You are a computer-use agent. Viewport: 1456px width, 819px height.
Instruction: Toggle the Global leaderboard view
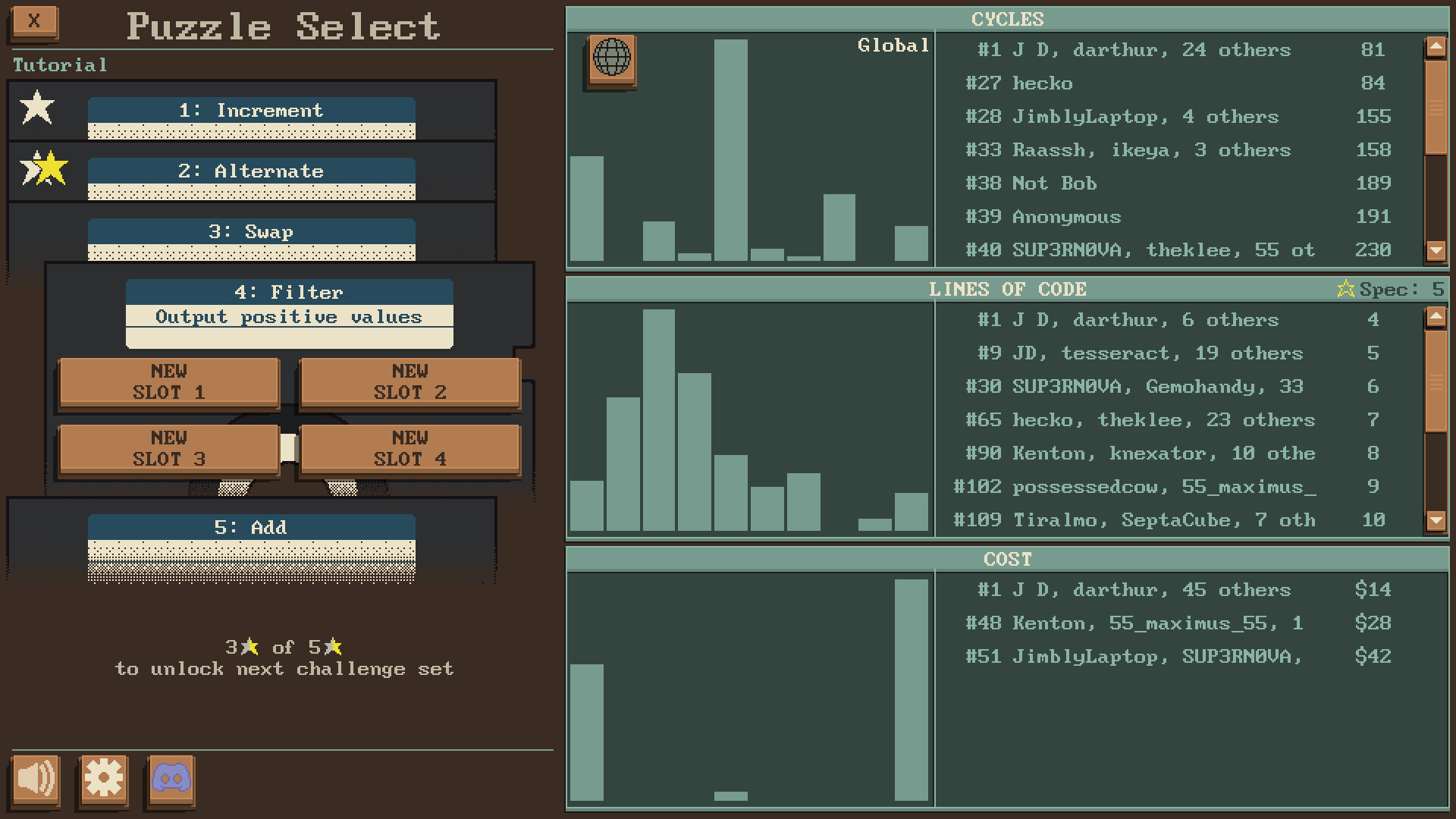893,45
